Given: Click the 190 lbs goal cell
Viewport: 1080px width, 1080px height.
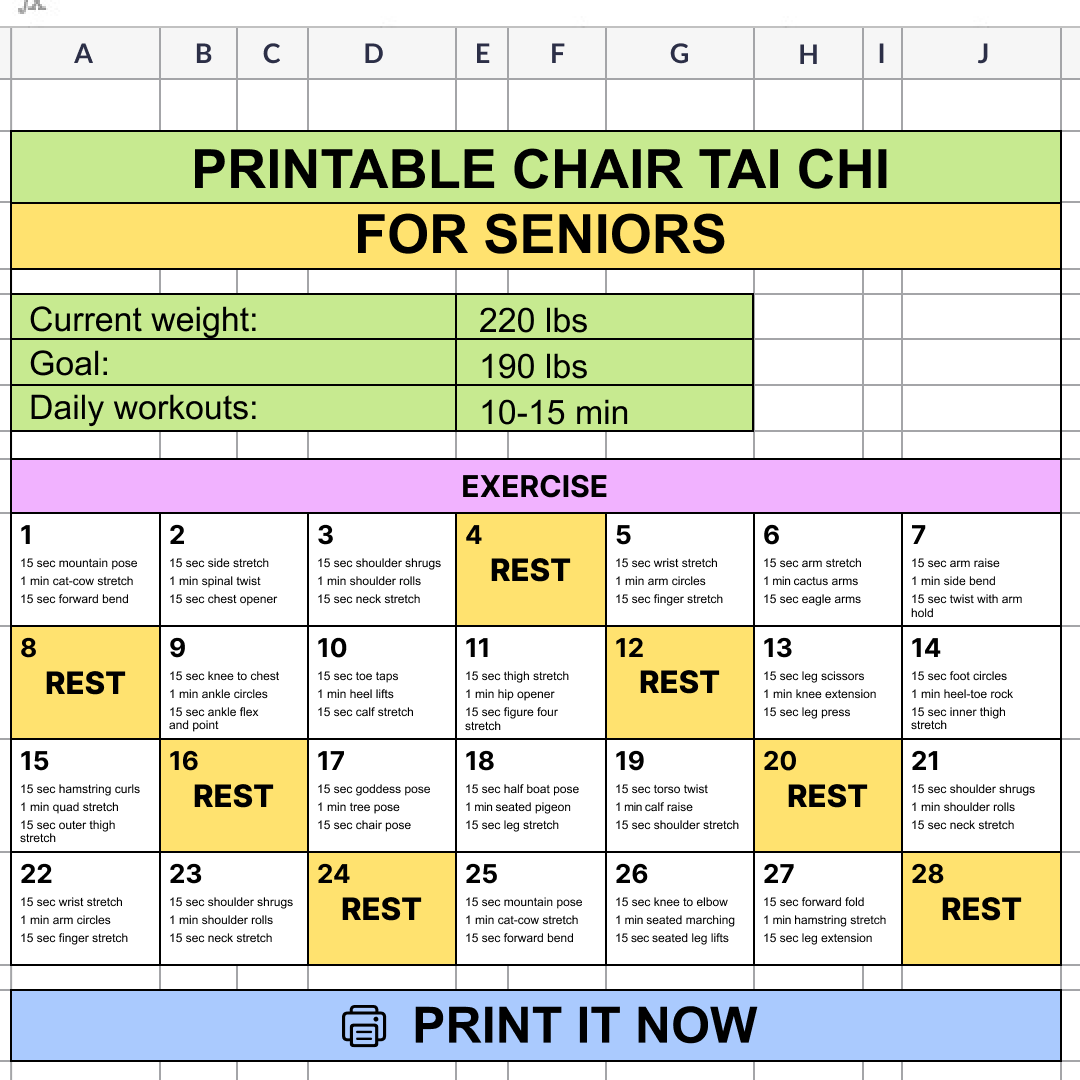Looking at the screenshot, I should (x=605, y=363).
